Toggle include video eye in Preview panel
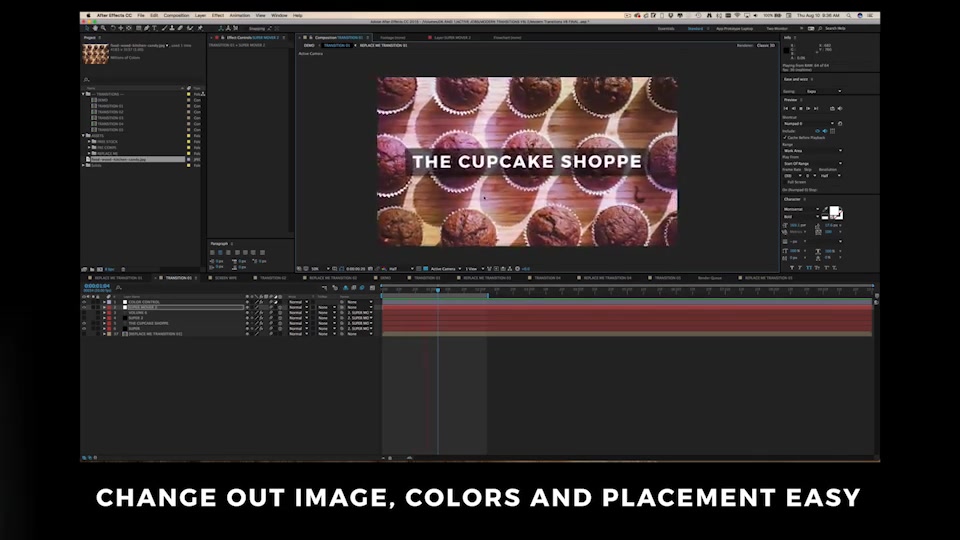Screen dimensions: 960x540 point(817,131)
